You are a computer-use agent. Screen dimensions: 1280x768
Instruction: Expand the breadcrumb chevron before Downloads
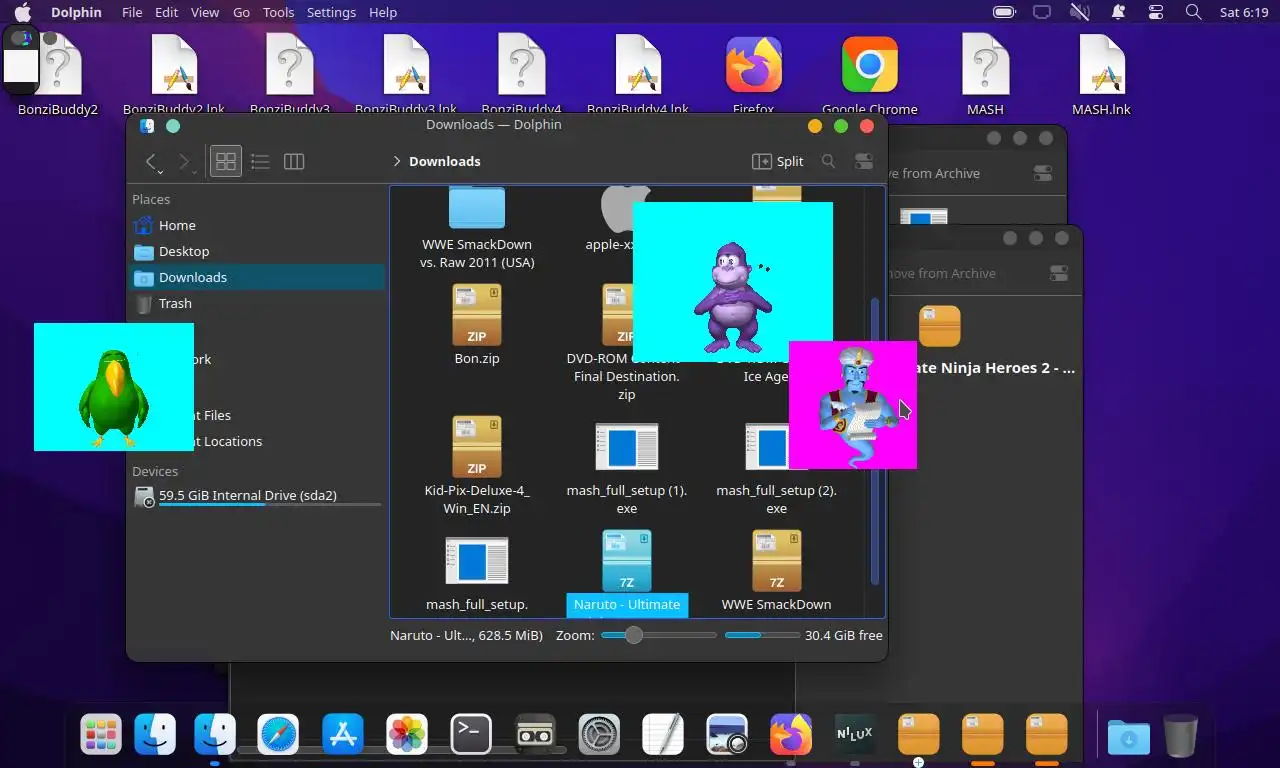point(397,161)
